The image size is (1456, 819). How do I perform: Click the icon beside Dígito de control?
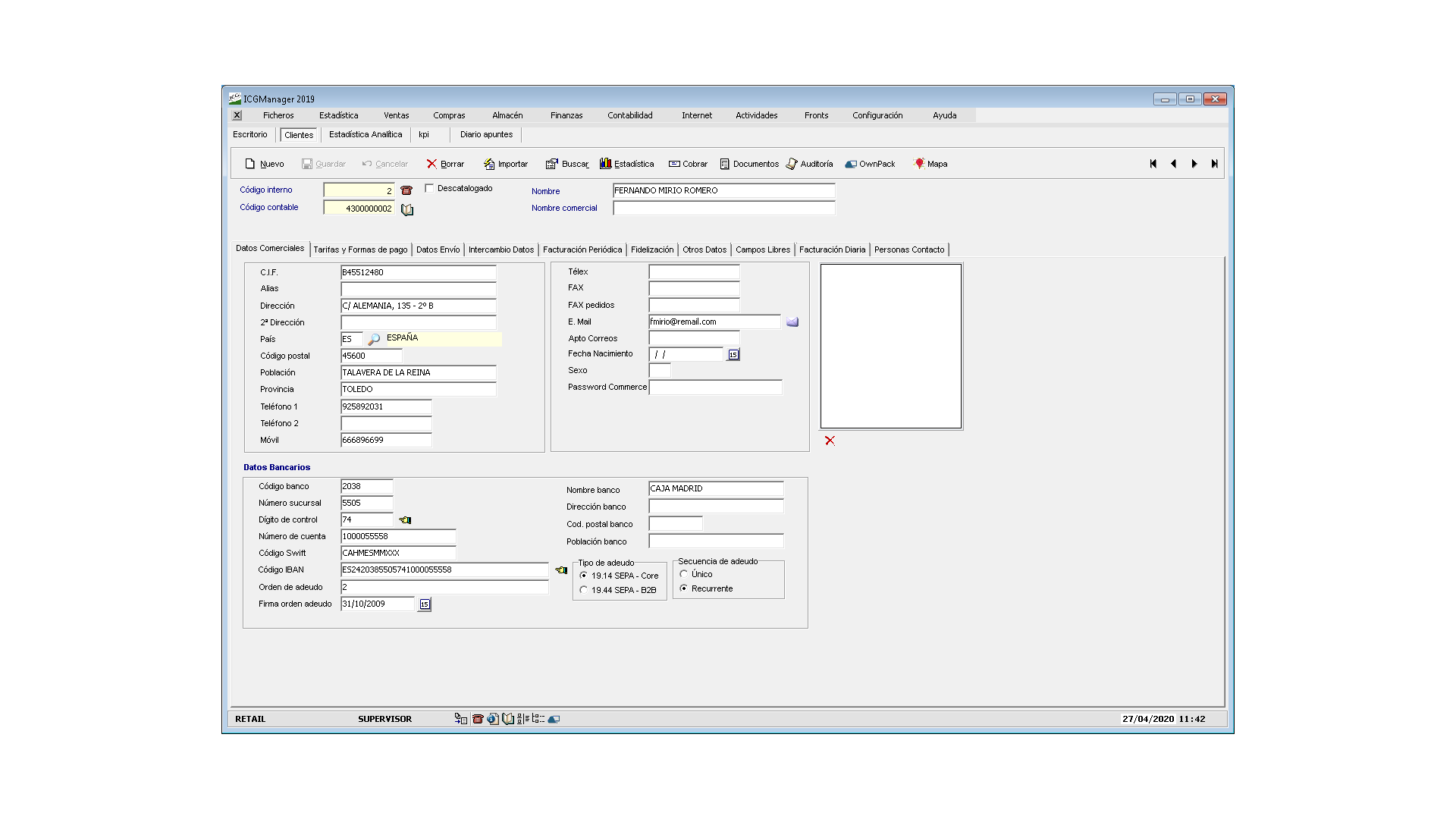click(405, 520)
